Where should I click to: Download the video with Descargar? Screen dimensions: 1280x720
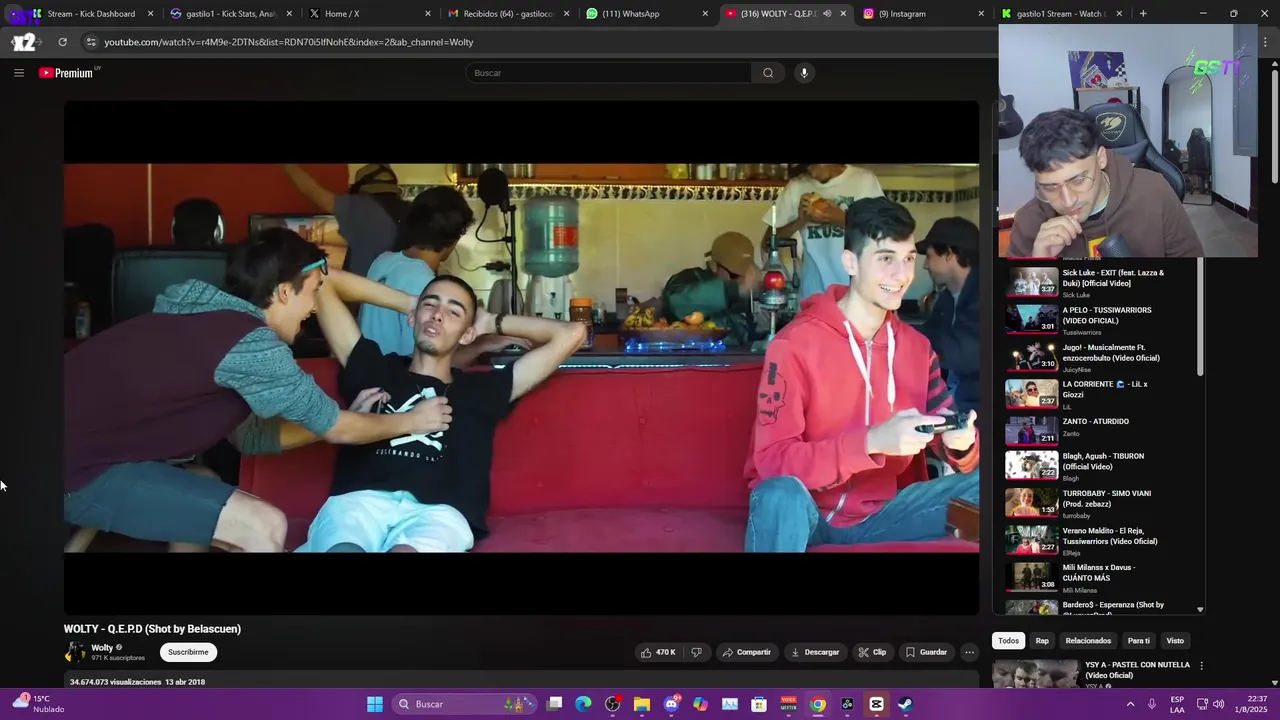tap(815, 652)
